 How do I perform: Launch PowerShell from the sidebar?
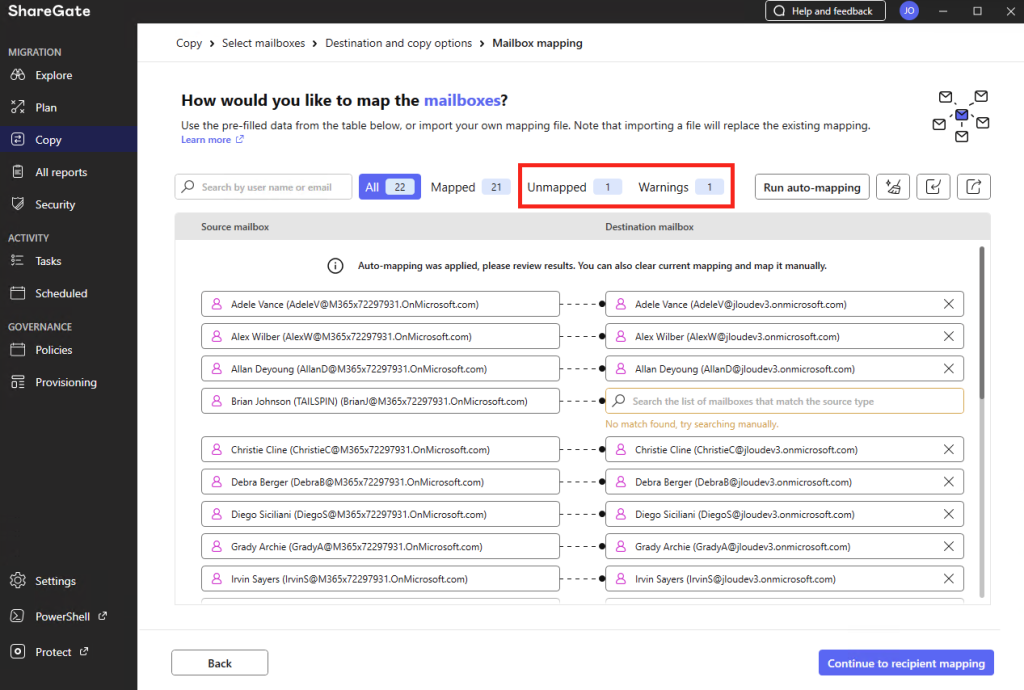click(63, 616)
